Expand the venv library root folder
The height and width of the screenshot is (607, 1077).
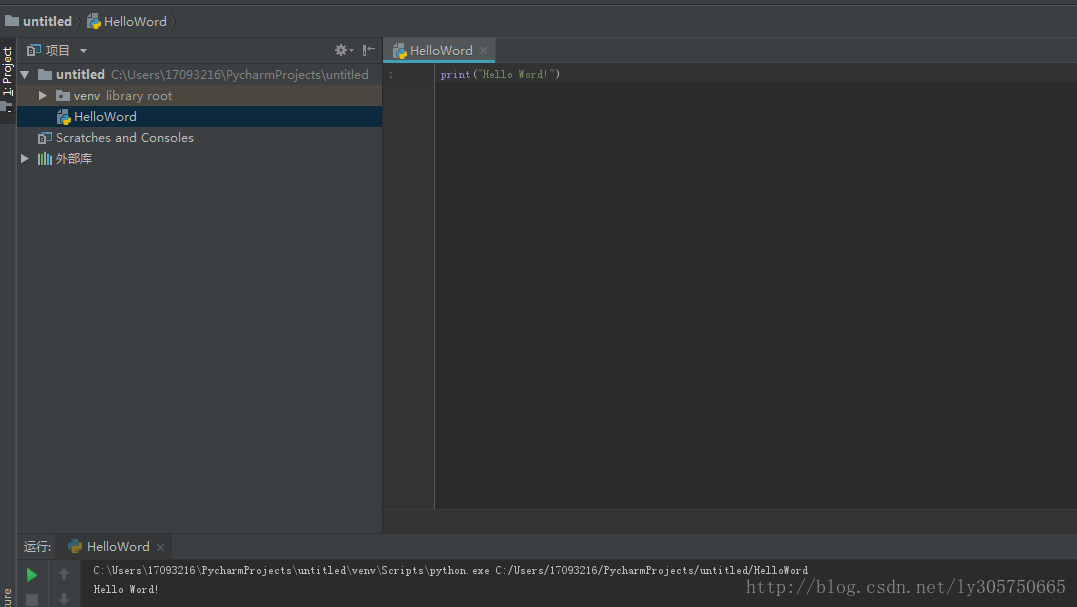43,96
